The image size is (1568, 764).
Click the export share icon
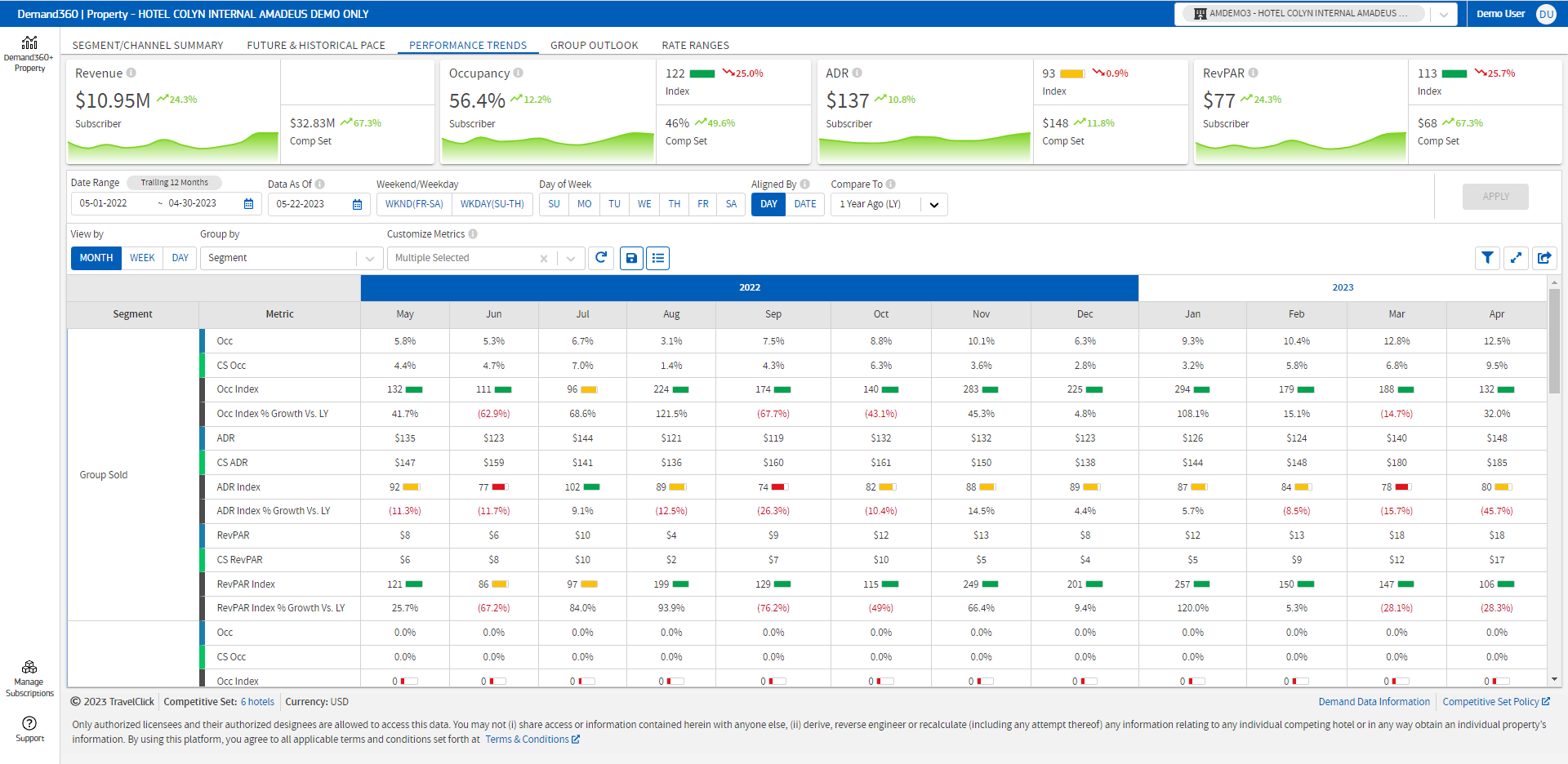[1544, 258]
